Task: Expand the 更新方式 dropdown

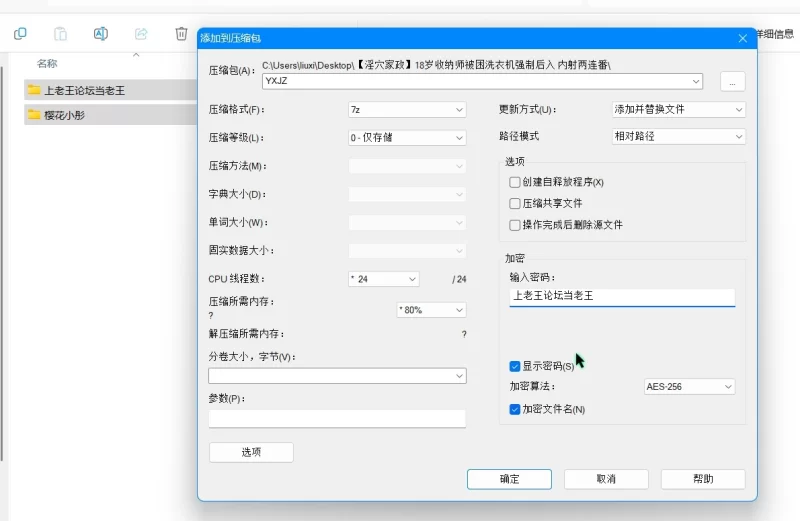Action: (x=679, y=109)
